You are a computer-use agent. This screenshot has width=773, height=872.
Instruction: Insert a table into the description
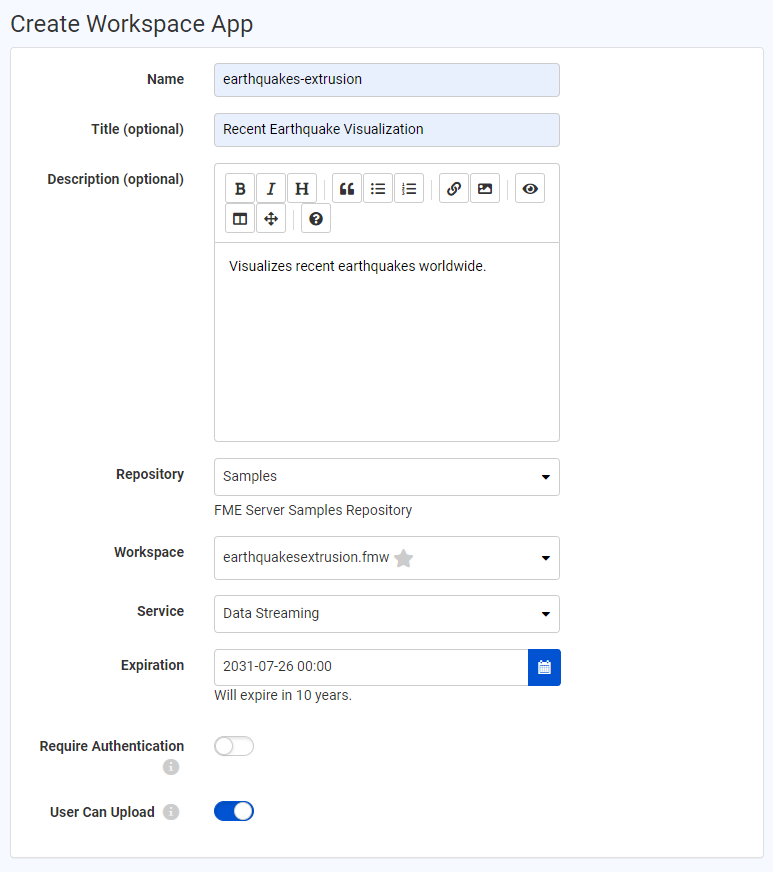(240, 218)
